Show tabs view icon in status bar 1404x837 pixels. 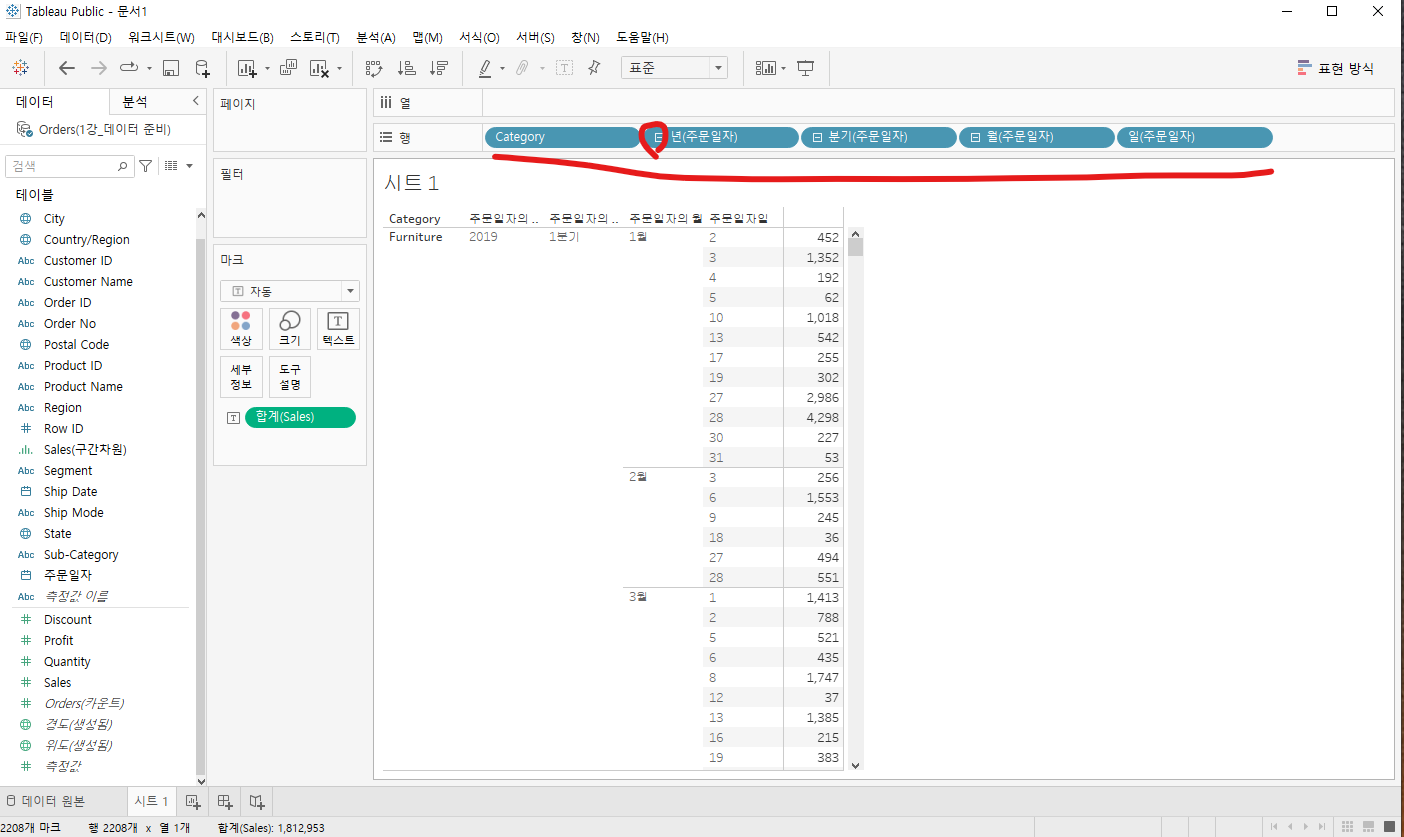1390,826
